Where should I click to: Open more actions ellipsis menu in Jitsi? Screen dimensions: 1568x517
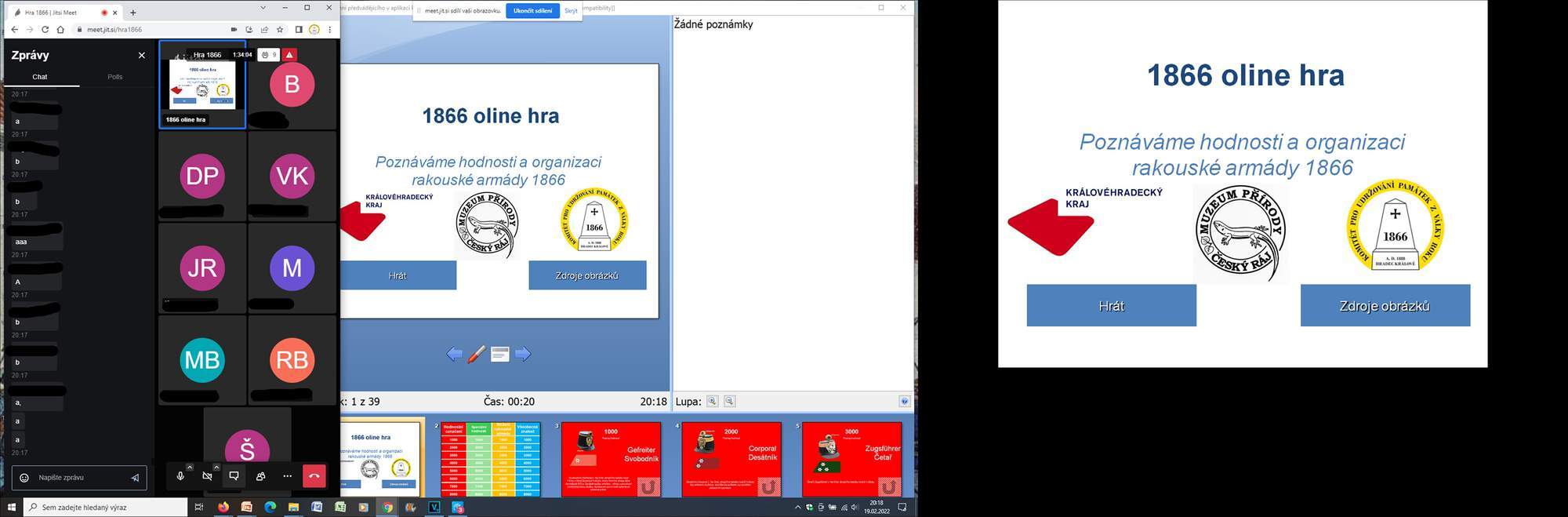287,476
